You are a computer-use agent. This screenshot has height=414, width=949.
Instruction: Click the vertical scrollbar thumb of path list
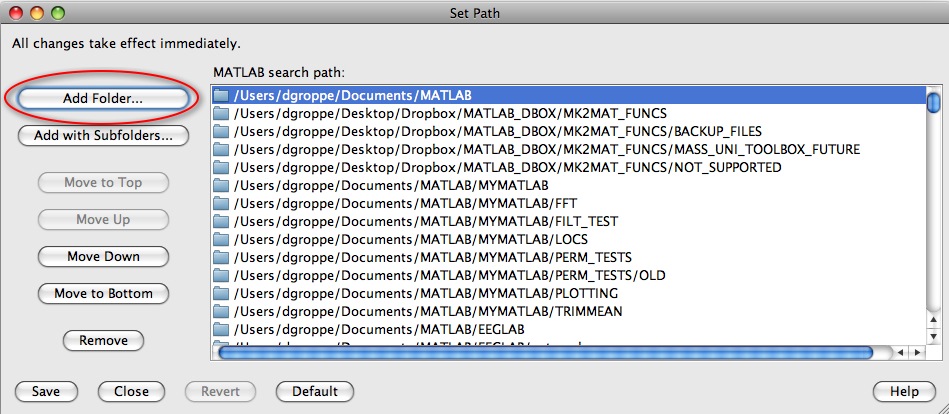(933, 102)
